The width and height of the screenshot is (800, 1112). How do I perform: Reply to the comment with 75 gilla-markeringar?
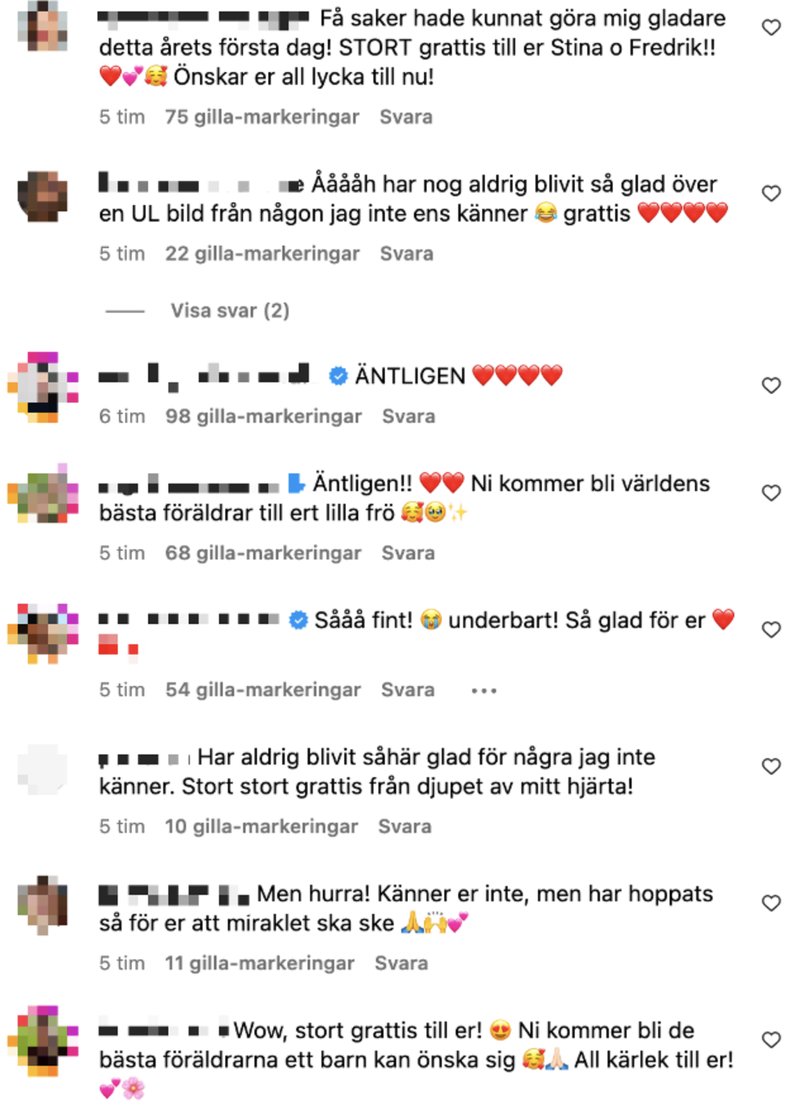point(406,117)
